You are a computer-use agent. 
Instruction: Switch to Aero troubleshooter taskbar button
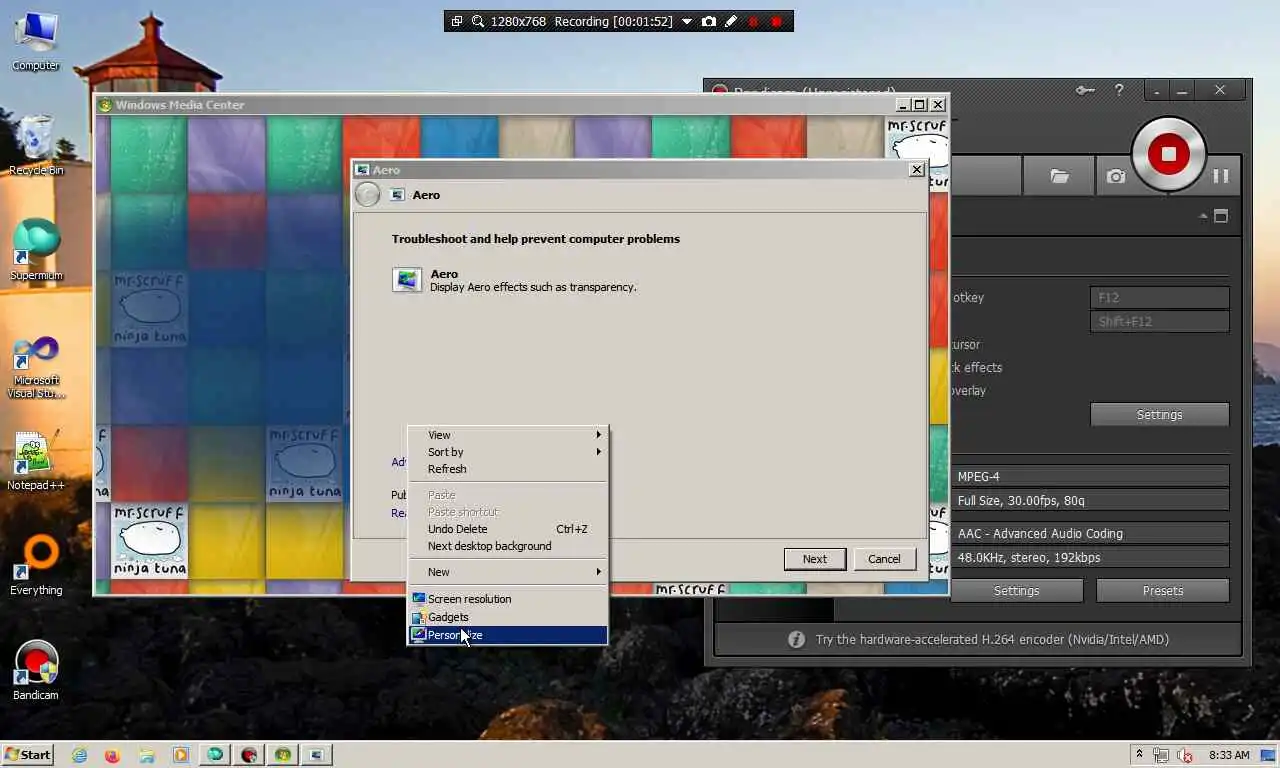316,755
